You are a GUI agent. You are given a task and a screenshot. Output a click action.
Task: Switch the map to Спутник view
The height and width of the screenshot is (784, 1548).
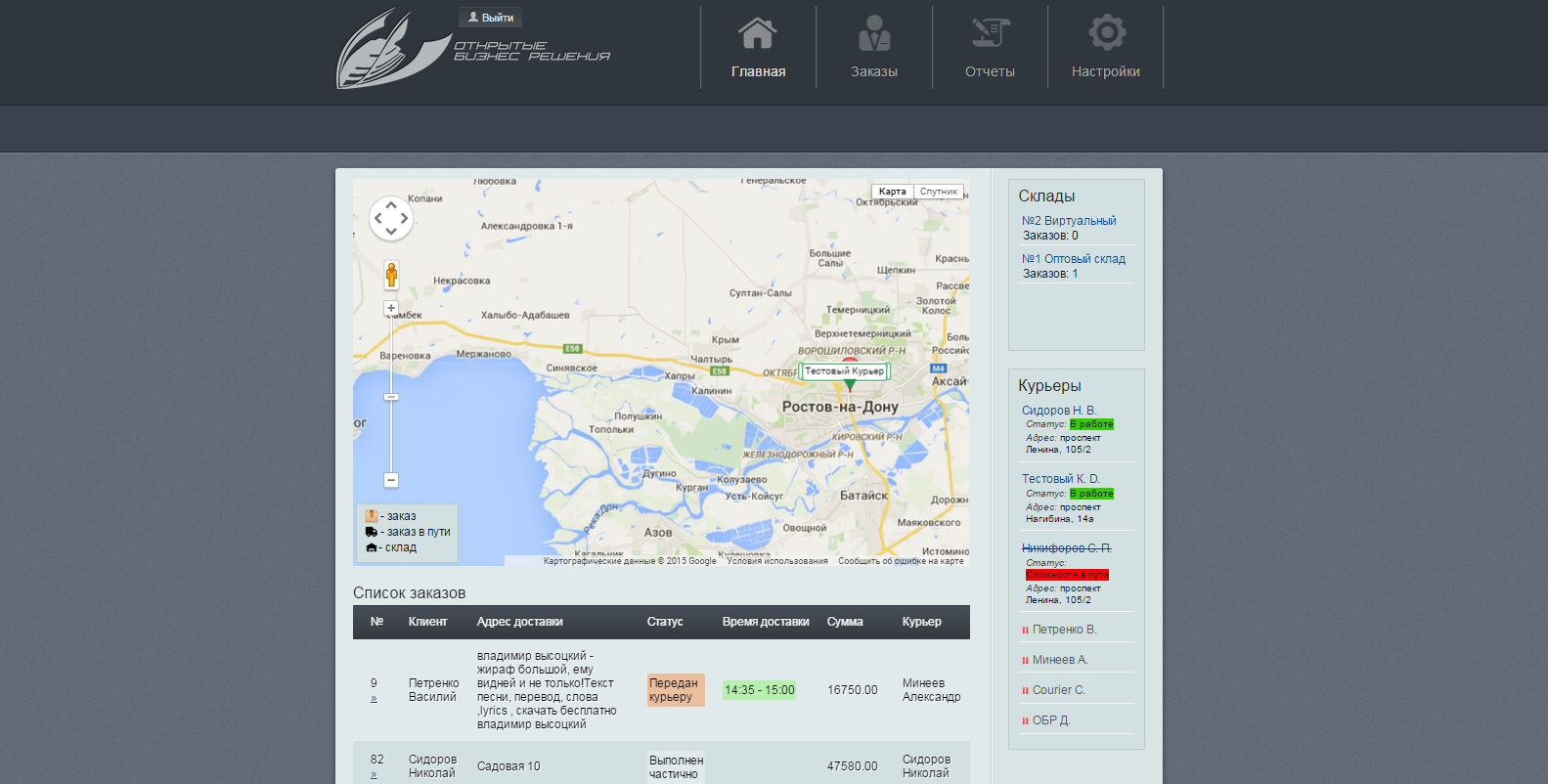tap(938, 192)
